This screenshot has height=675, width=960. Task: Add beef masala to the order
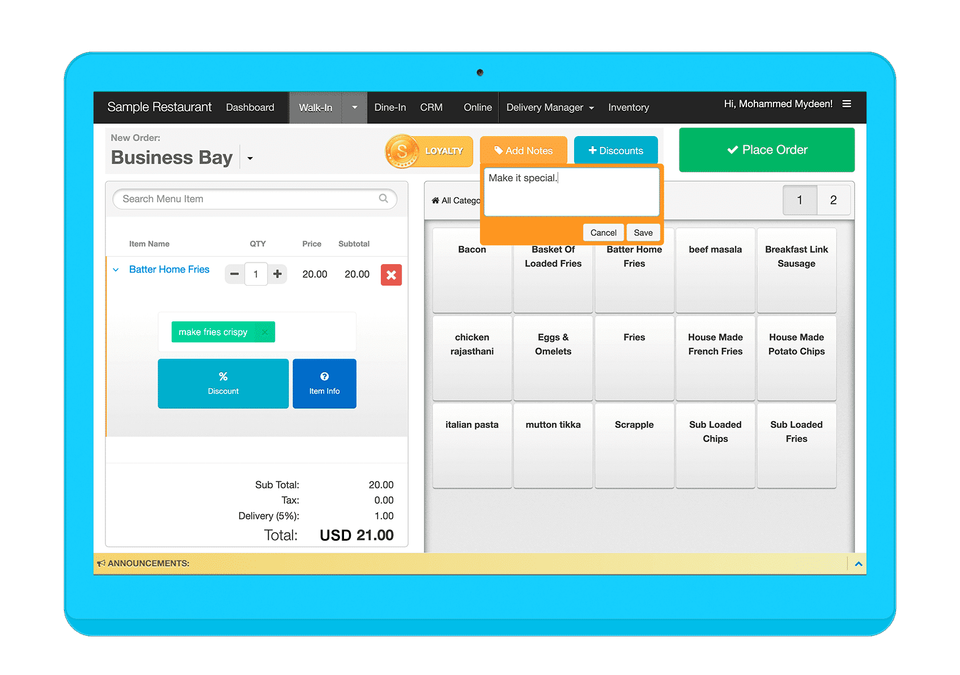[715, 270]
